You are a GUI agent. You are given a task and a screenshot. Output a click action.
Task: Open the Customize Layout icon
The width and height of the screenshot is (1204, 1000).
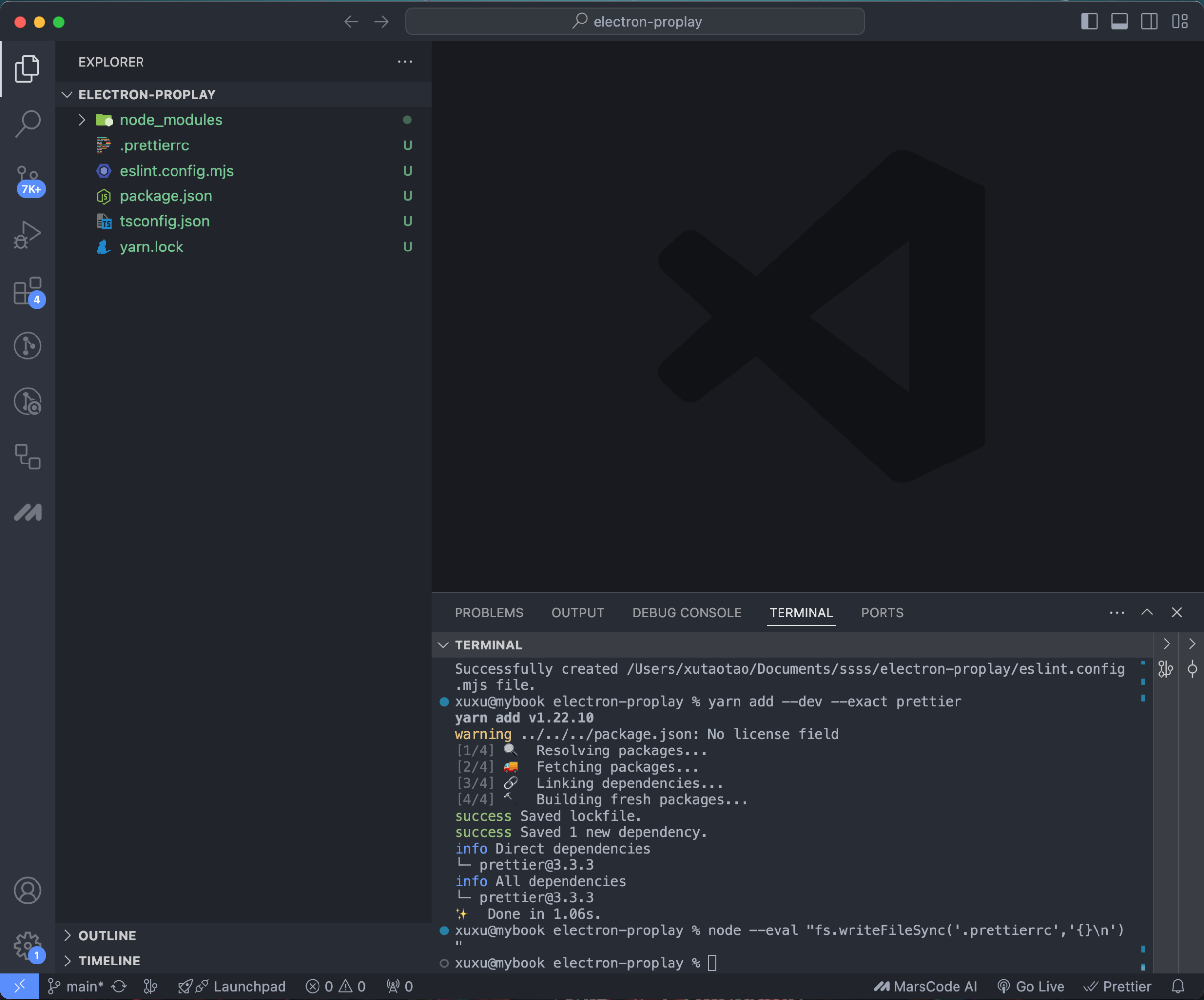pos(1180,22)
